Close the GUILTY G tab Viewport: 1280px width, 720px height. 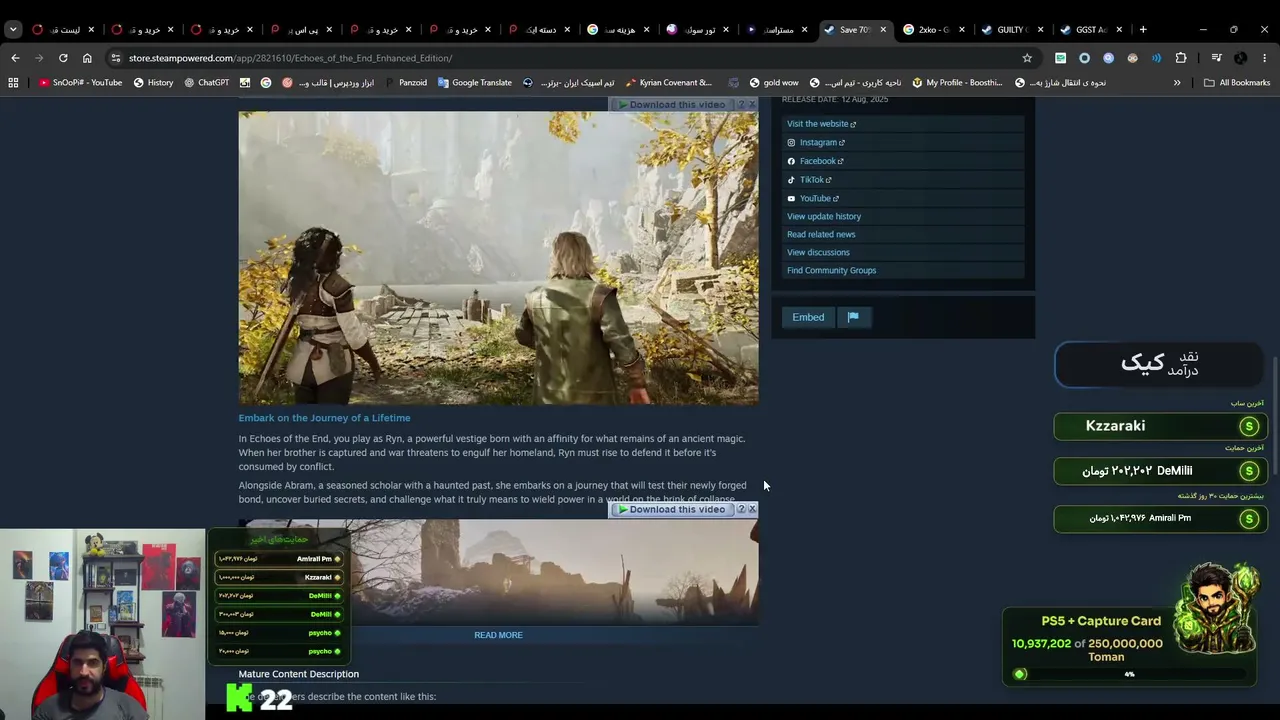(1040, 30)
